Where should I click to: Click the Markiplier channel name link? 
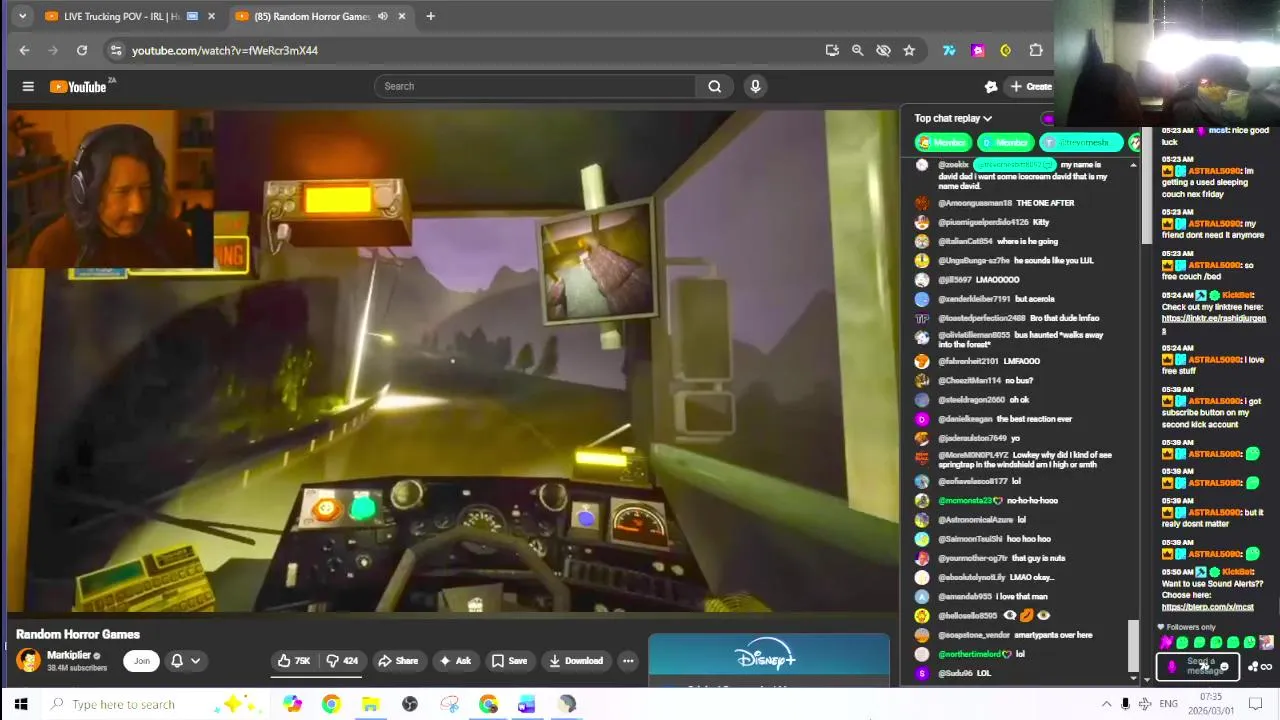pos(68,655)
